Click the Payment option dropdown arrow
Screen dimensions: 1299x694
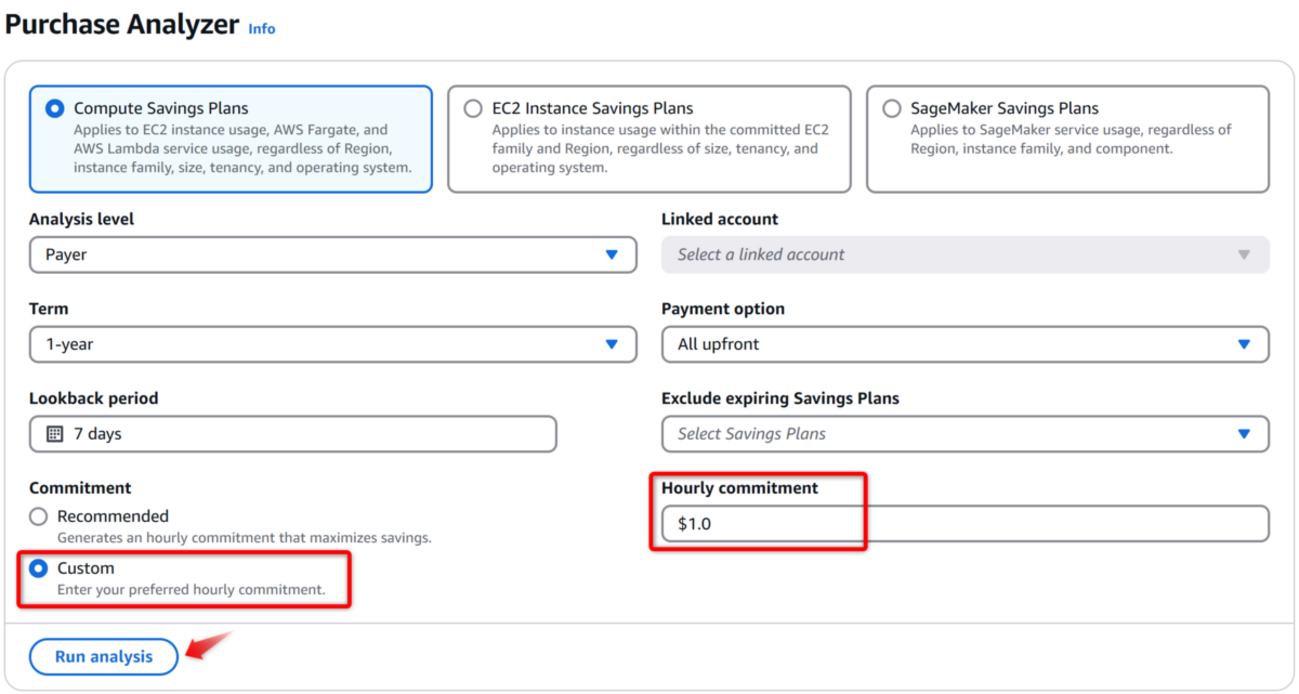(1244, 344)
